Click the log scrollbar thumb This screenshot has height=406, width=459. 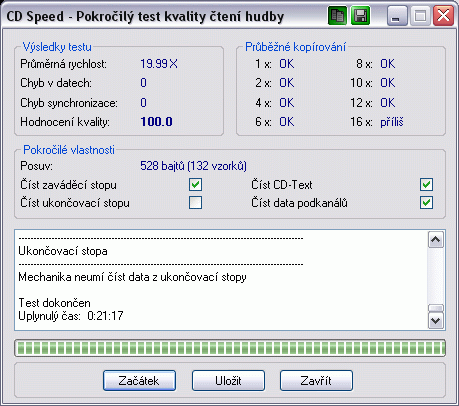436,308
